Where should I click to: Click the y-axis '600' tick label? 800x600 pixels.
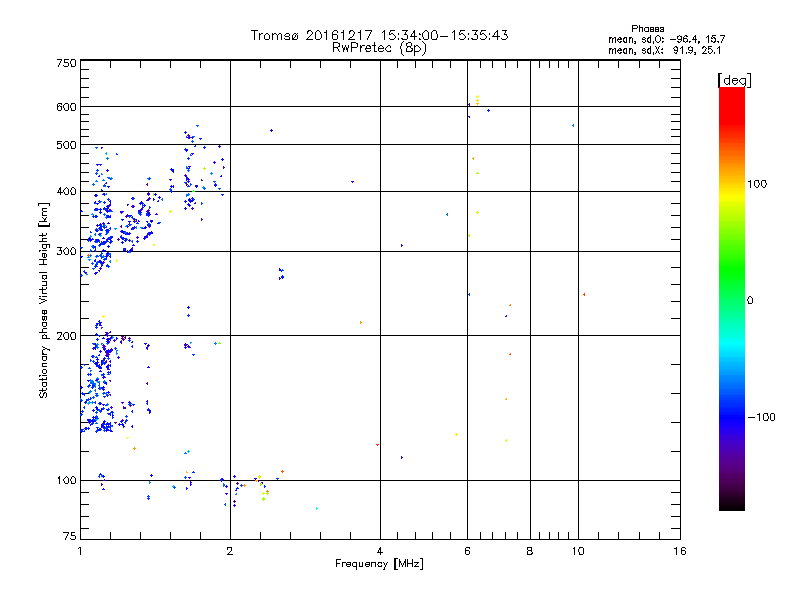66,107
